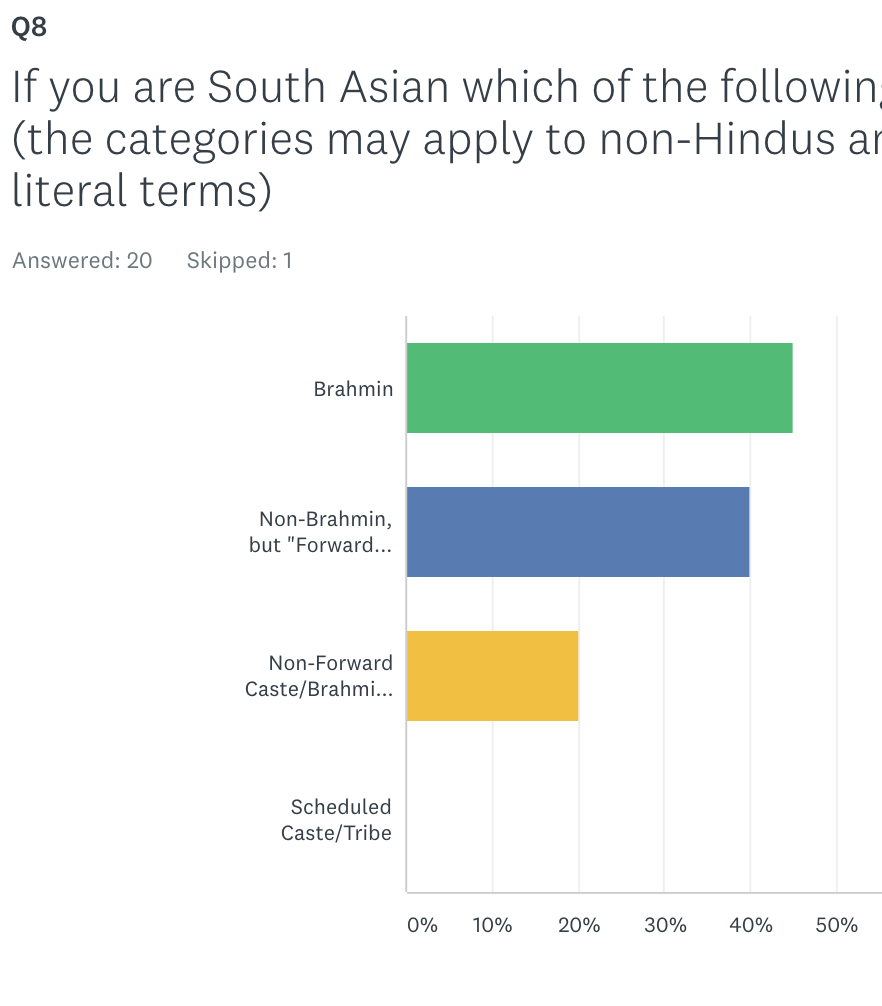Click the 30% axis tick label
This screenshot has height=1006, width=882.
[x=665, y=925]
